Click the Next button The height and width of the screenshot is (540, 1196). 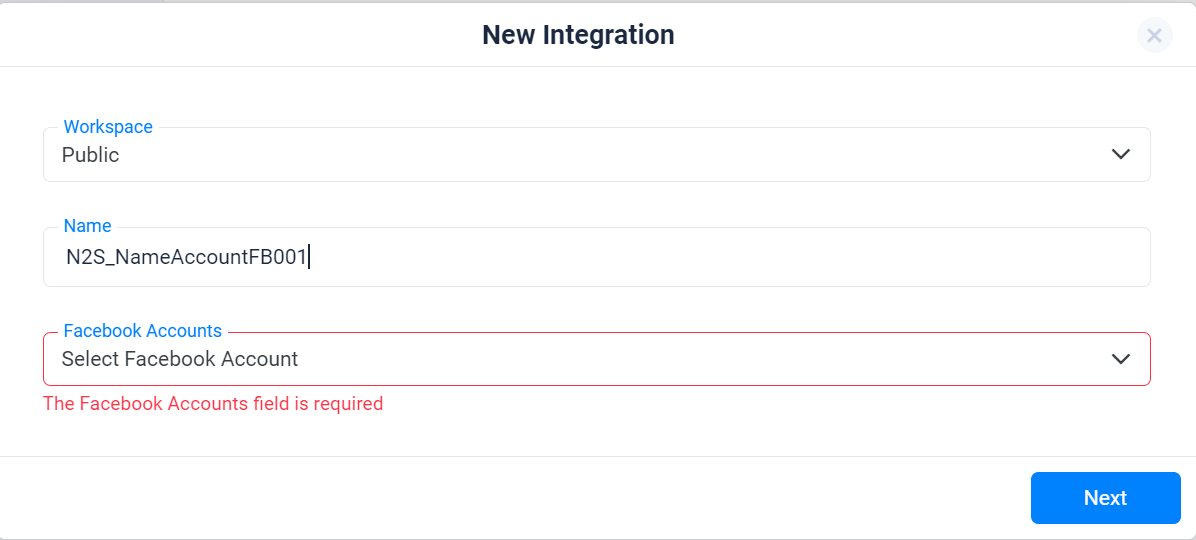(x=1105, y=498)
